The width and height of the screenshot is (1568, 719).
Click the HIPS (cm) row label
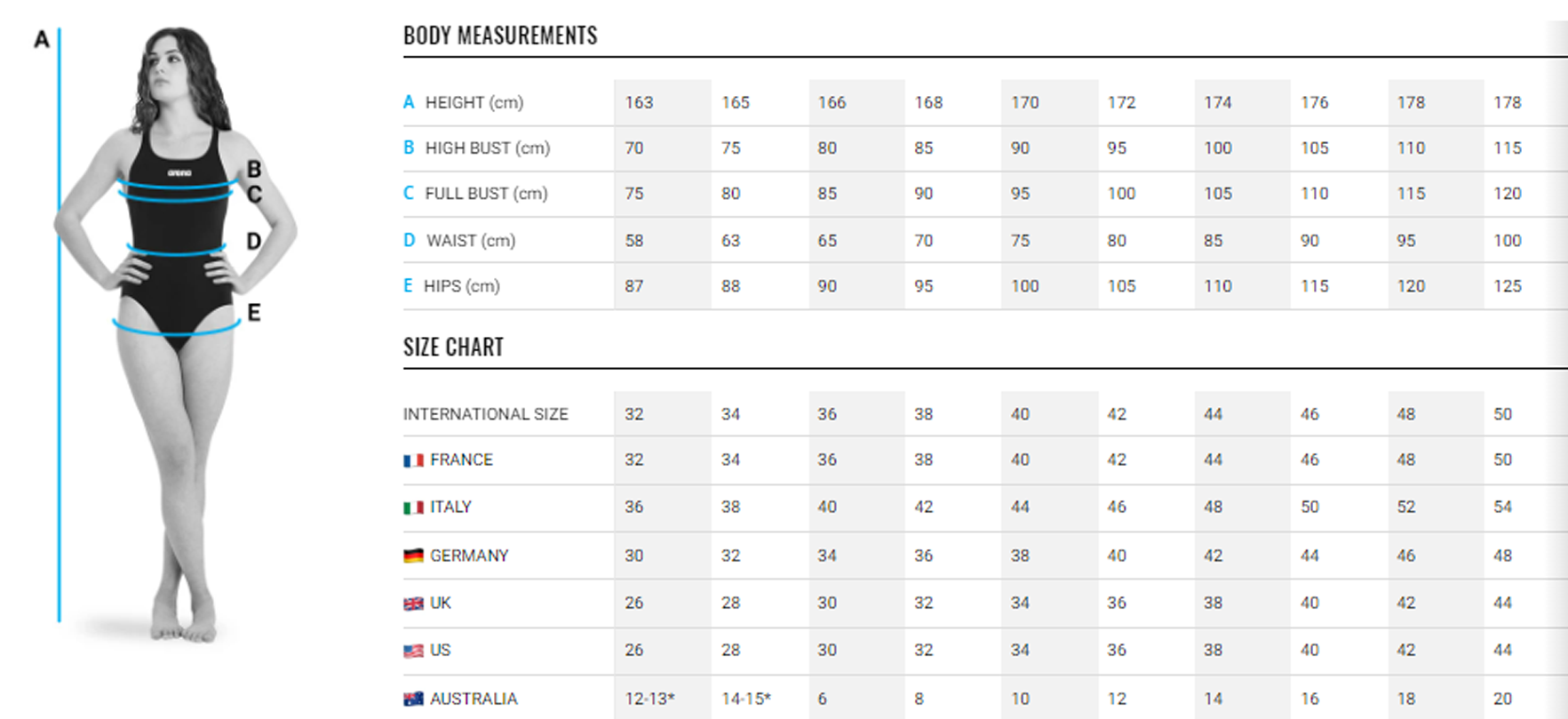[461, 286]
